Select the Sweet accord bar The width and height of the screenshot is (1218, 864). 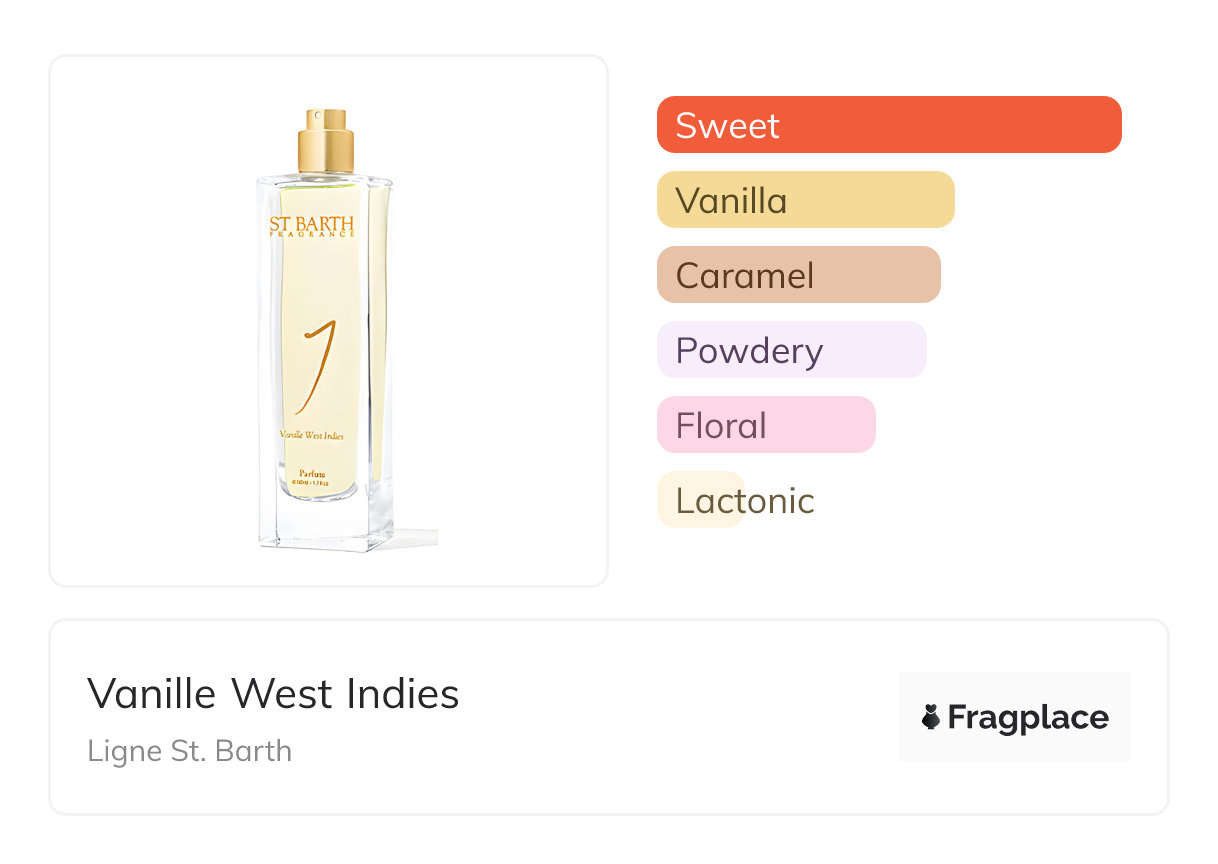[888, 125]
